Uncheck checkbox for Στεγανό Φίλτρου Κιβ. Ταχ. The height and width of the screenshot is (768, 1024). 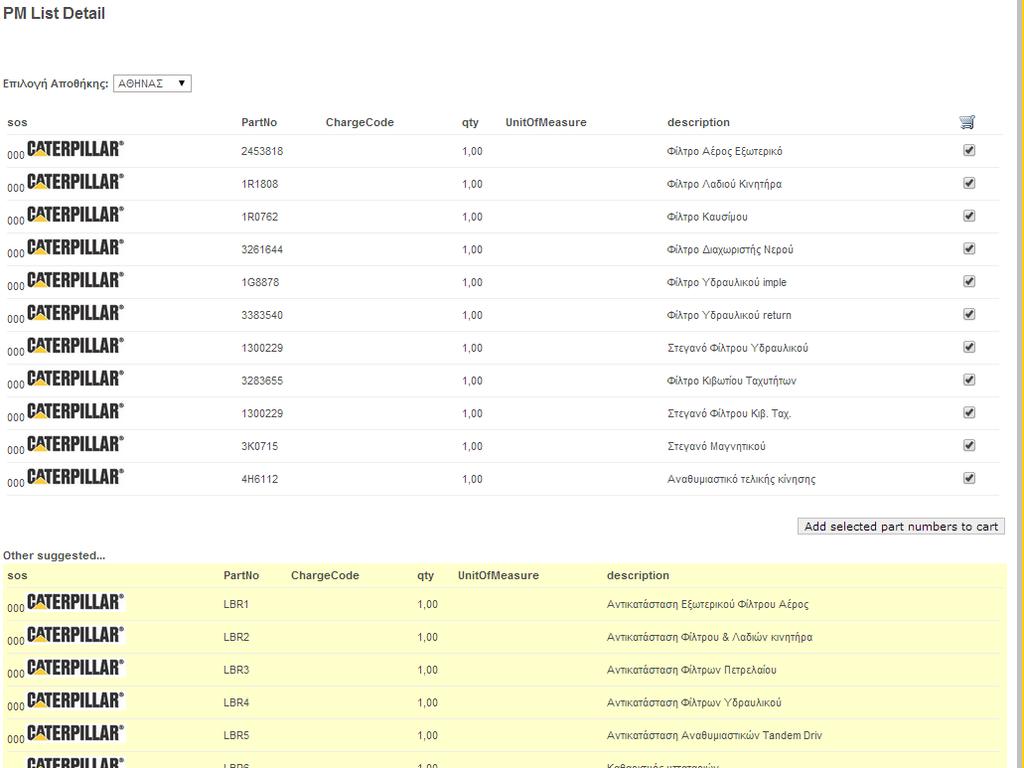tap(969, 412)
